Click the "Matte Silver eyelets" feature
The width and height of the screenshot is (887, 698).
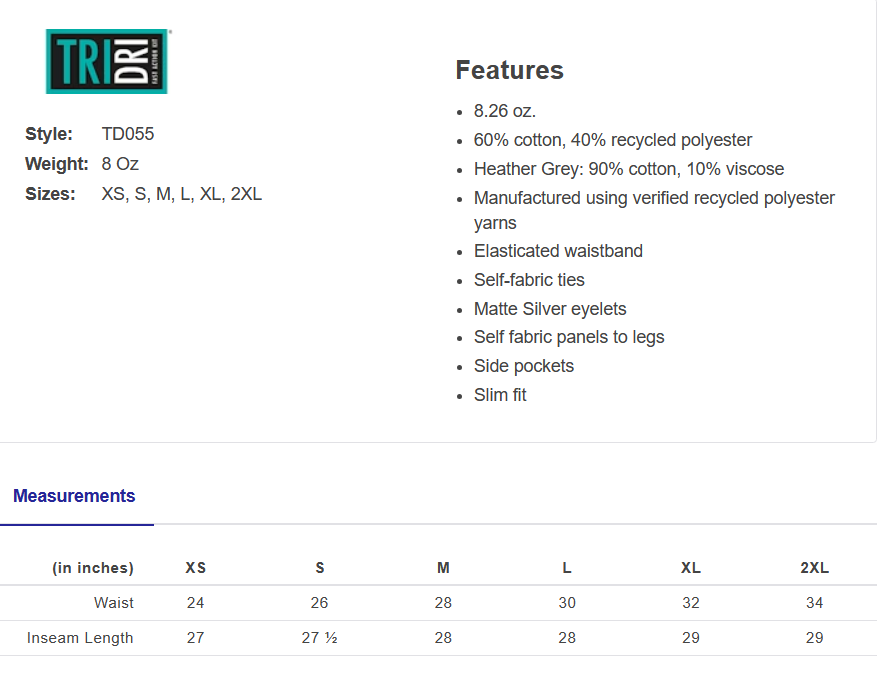(x=550, y=309)
